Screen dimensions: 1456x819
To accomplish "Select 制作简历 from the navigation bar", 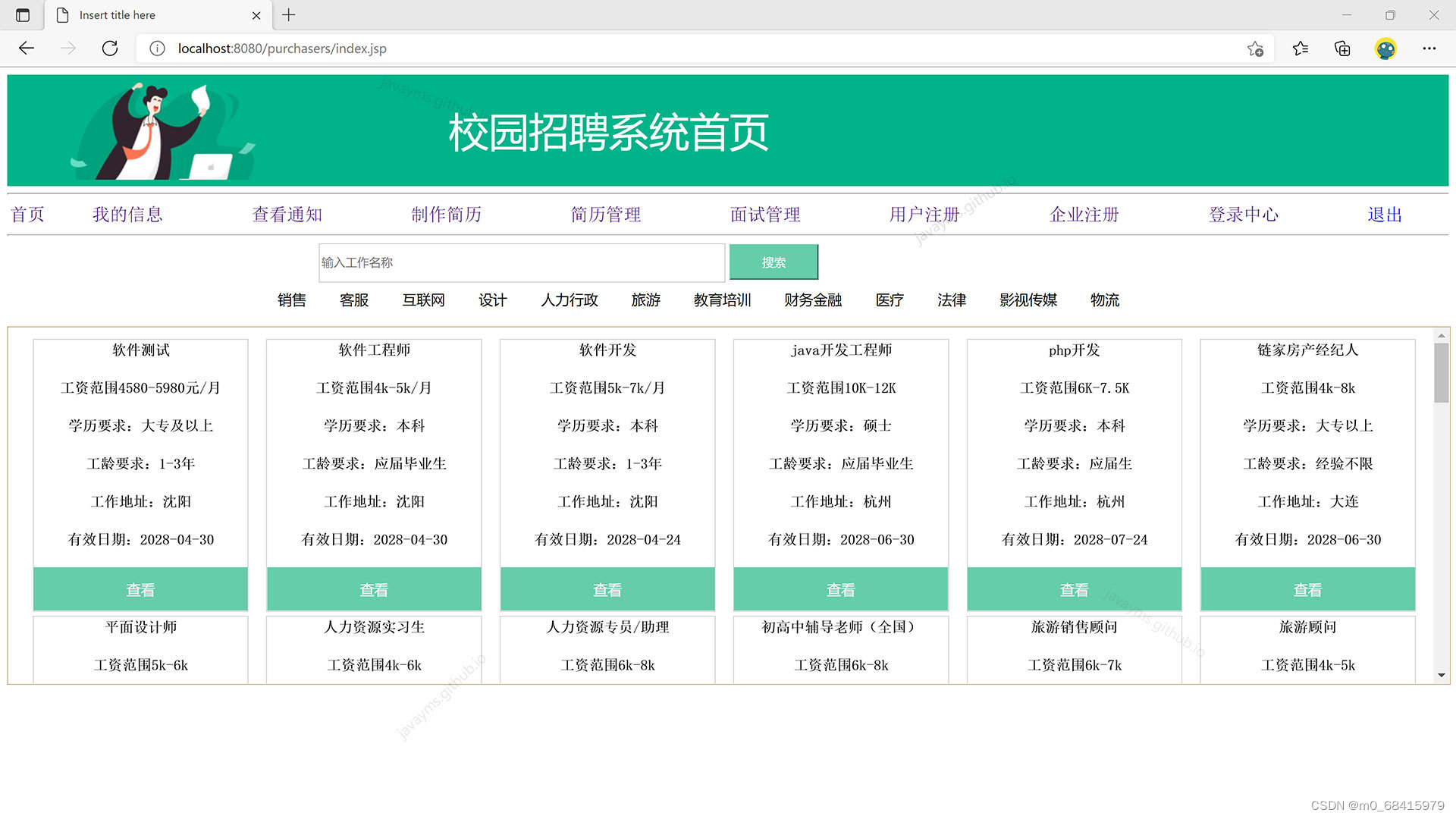I will pos(446,215).
